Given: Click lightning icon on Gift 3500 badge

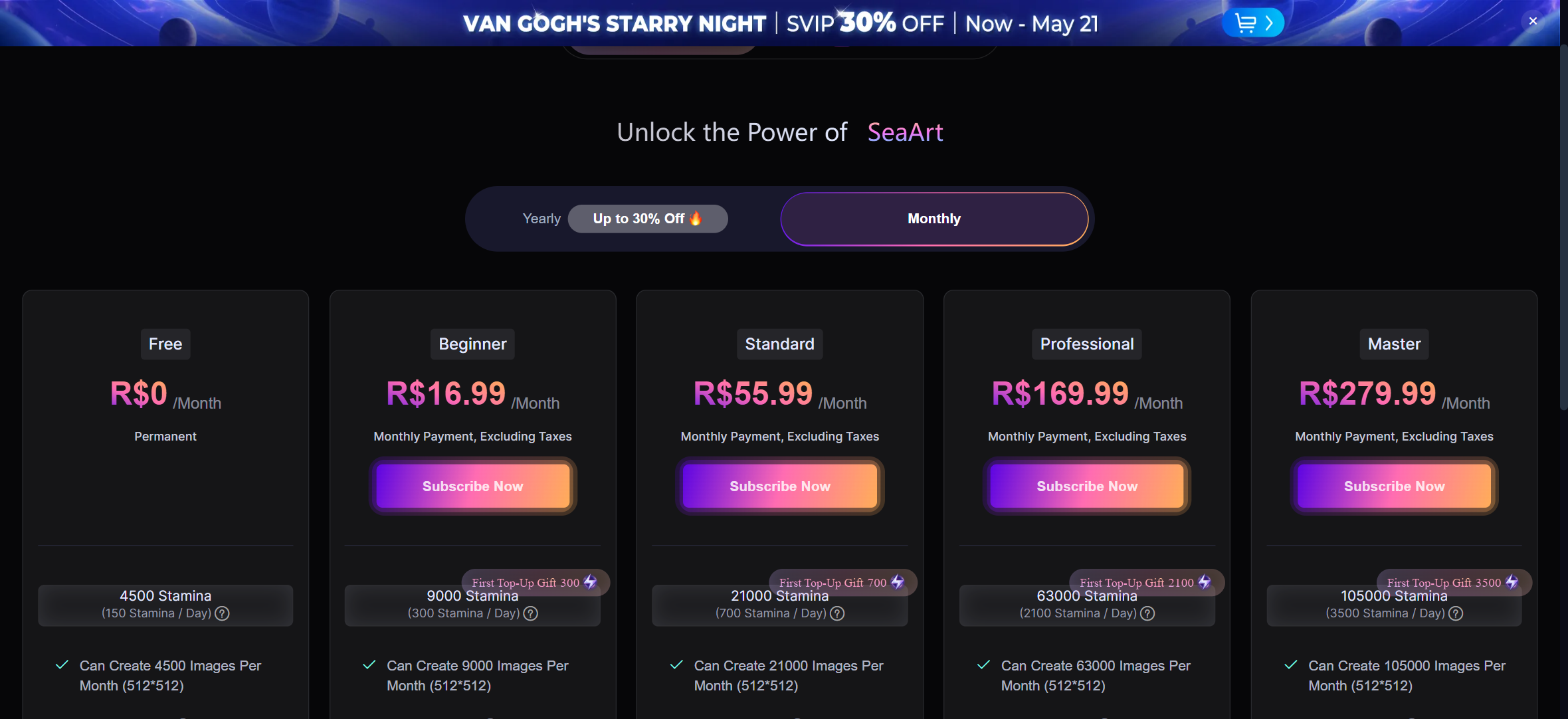Looking at the screenshot, I should tap(1512, 582).
